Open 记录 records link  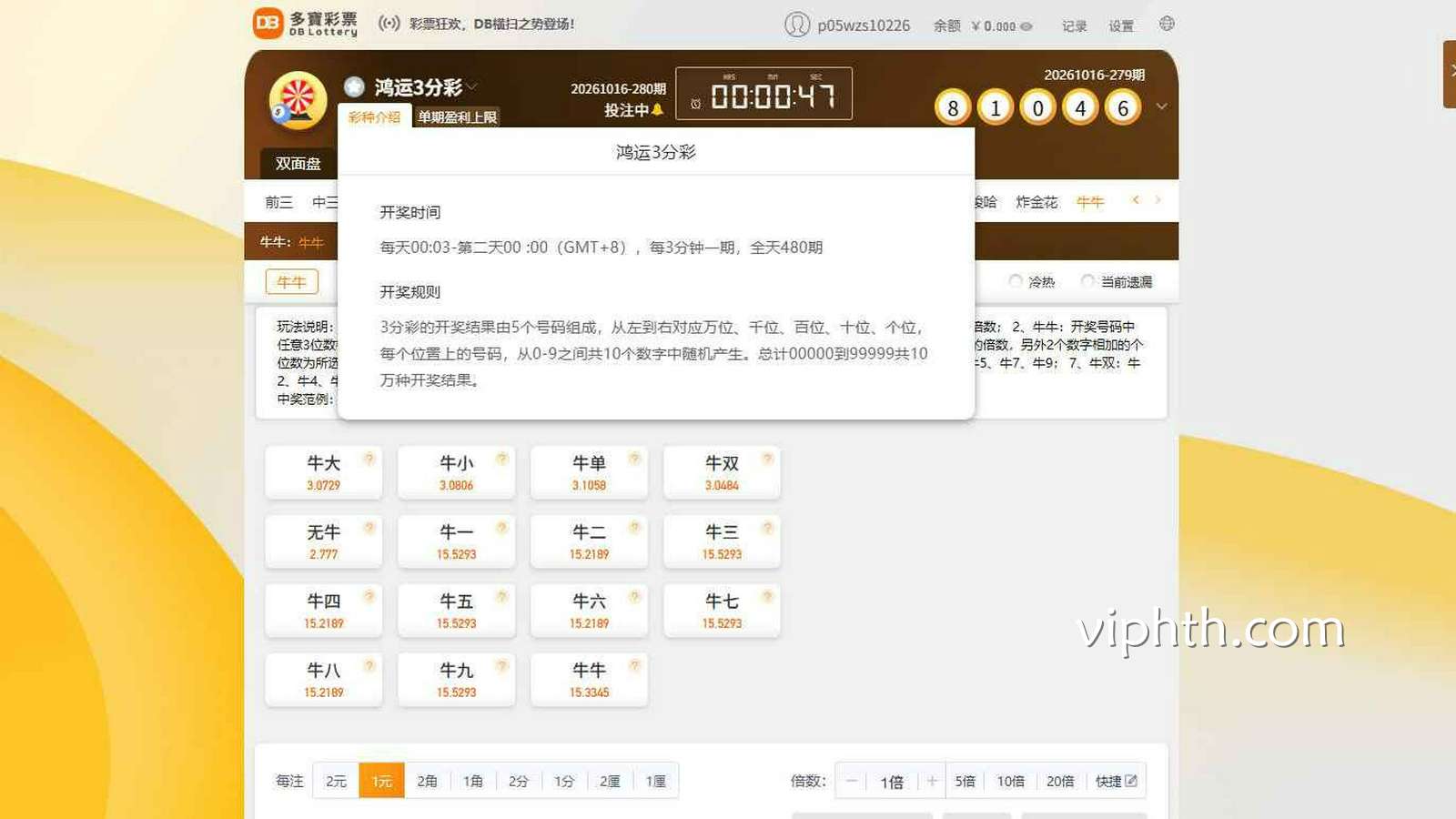pos(1074,26)
